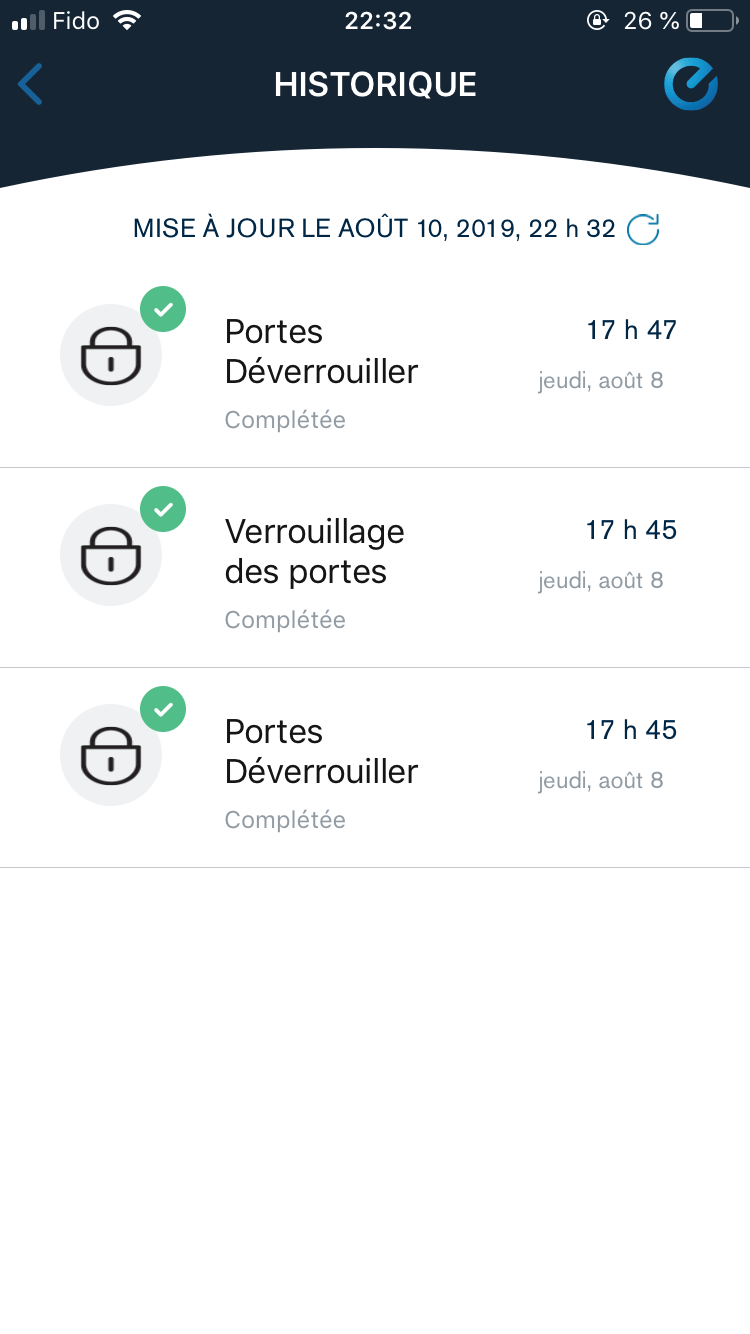Viewport: 750px width, 1334px height.
Task: Tap the green checkmark badge on the last entry
Action: [163, 709]
